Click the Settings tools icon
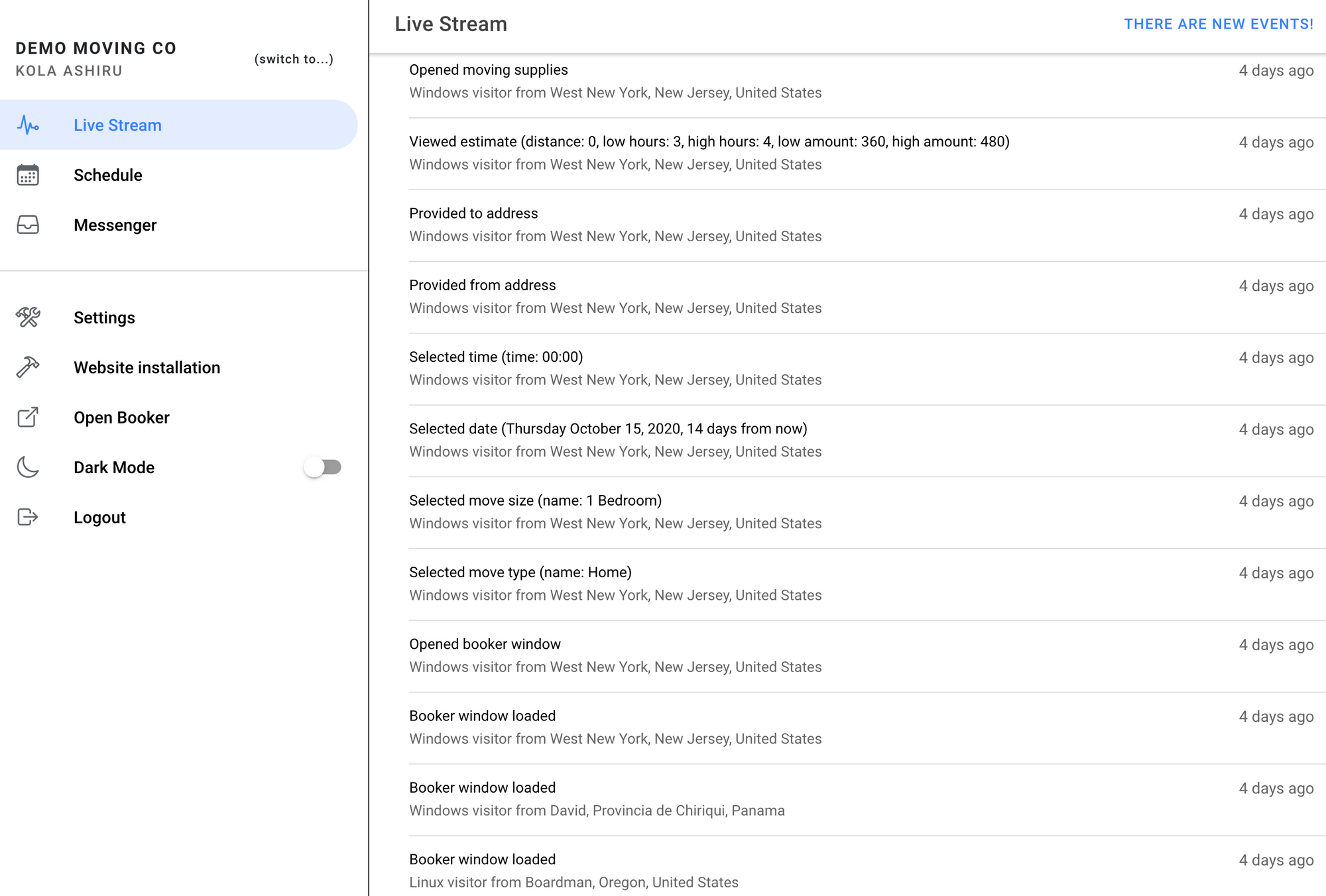 point(28,317)
